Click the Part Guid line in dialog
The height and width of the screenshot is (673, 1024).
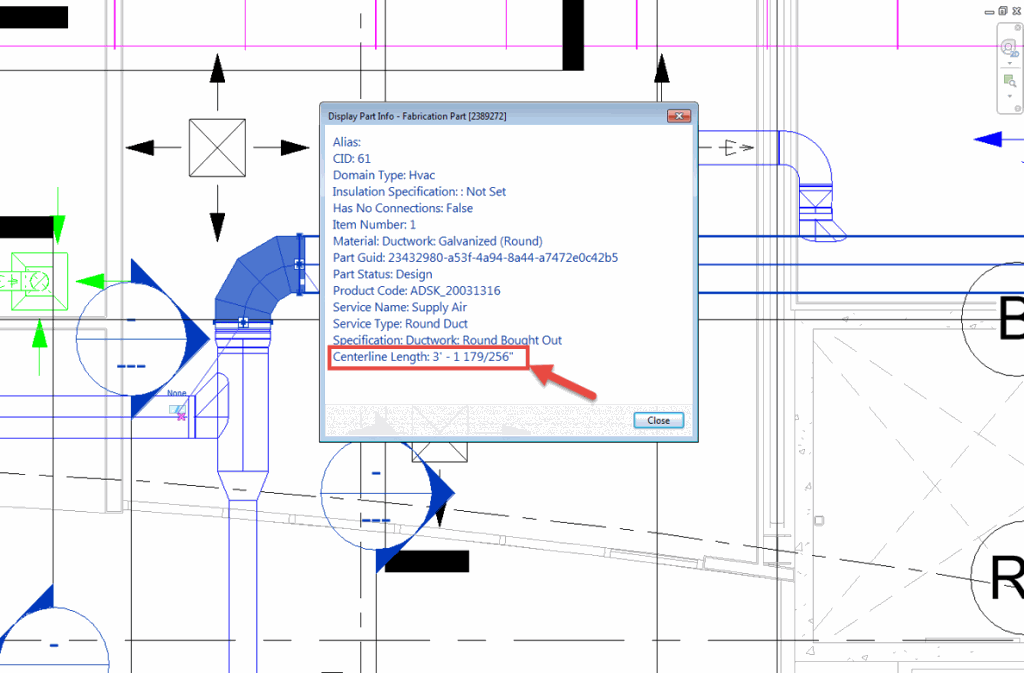(x=475, y=257)
